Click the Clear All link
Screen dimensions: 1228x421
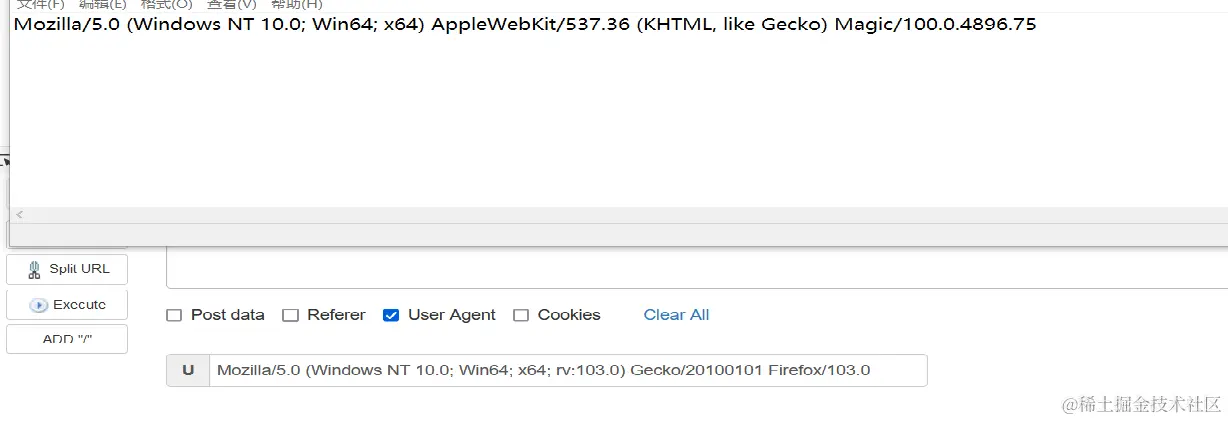coord(676,315)
